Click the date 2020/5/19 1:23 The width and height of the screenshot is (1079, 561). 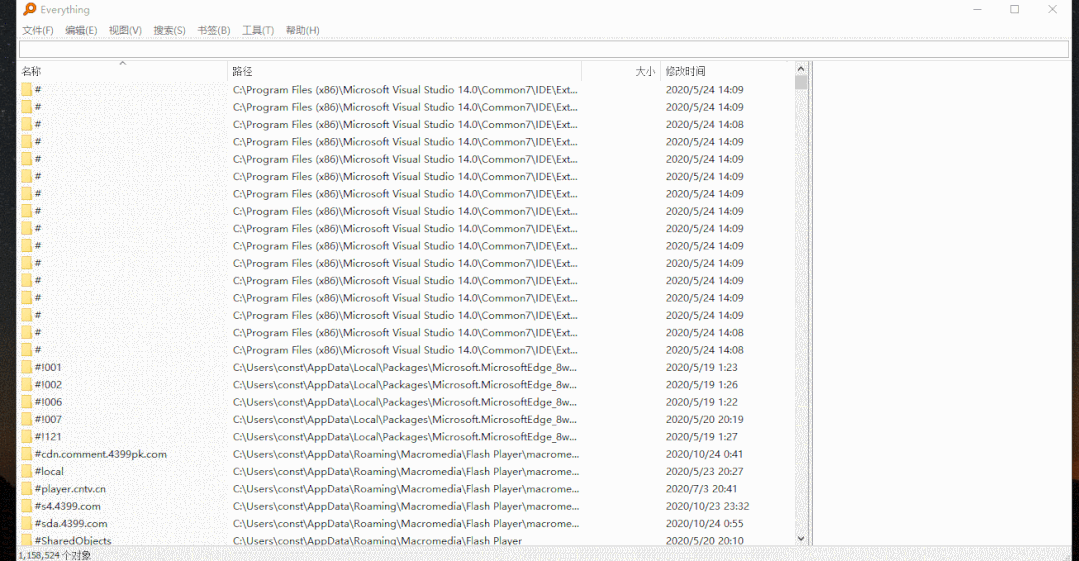coord(701,368)
